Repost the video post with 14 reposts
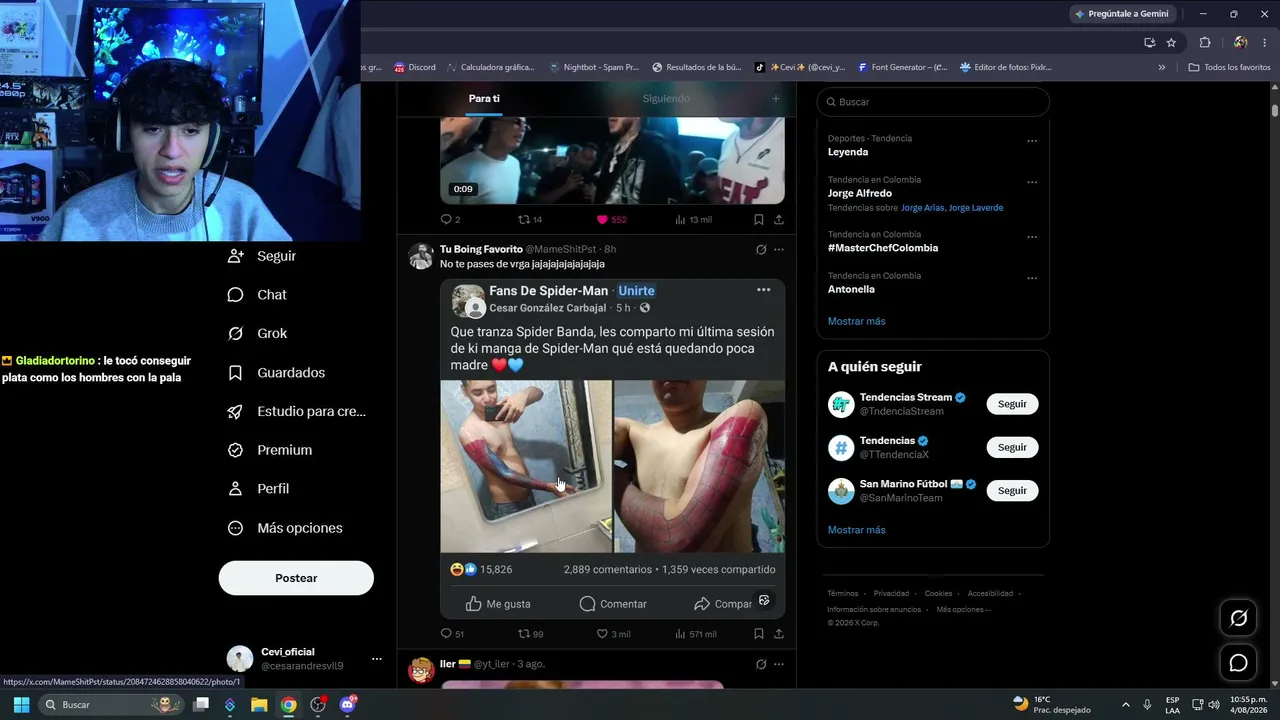Screen dimensions: 1280x720 point(530,219)
